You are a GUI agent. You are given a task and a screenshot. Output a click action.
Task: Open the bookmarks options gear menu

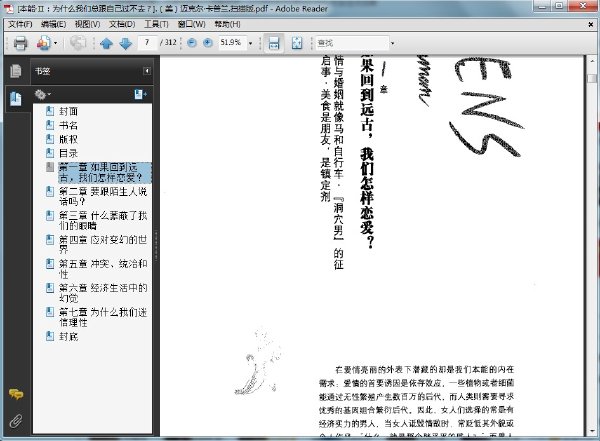[x=42, y=94]
